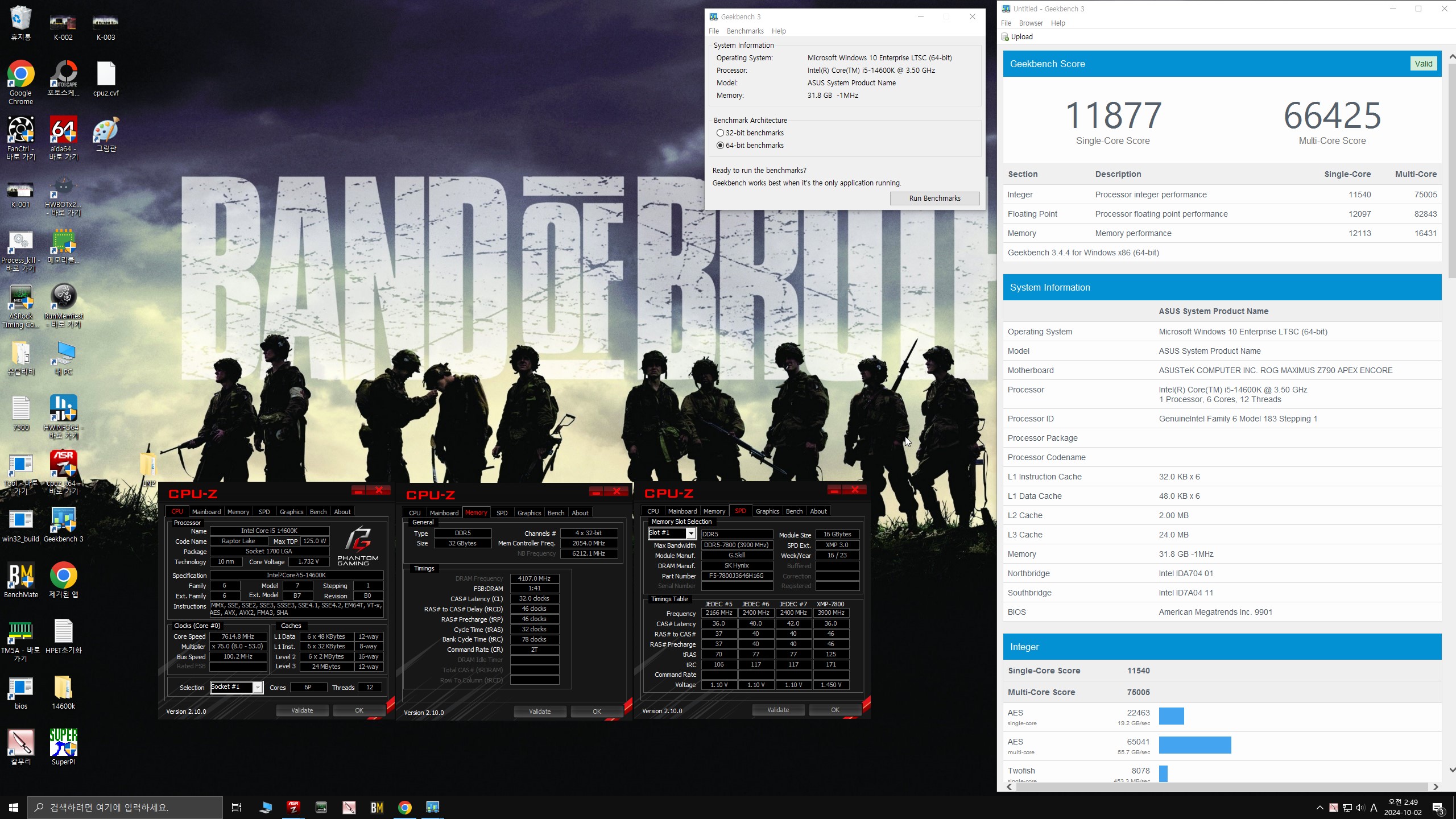This screenshot has height=819, width=1456.
Task: Open the Windows Start menu
Action: 14,807
